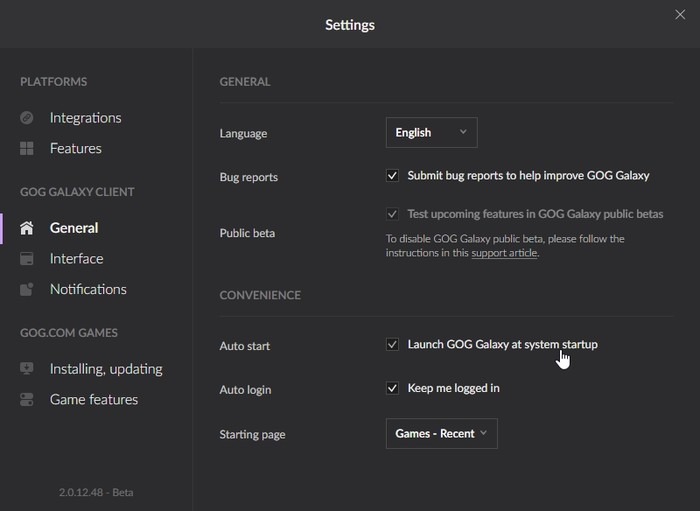
Task: Click the Bug reports setting label
Action: click(249, 177)
